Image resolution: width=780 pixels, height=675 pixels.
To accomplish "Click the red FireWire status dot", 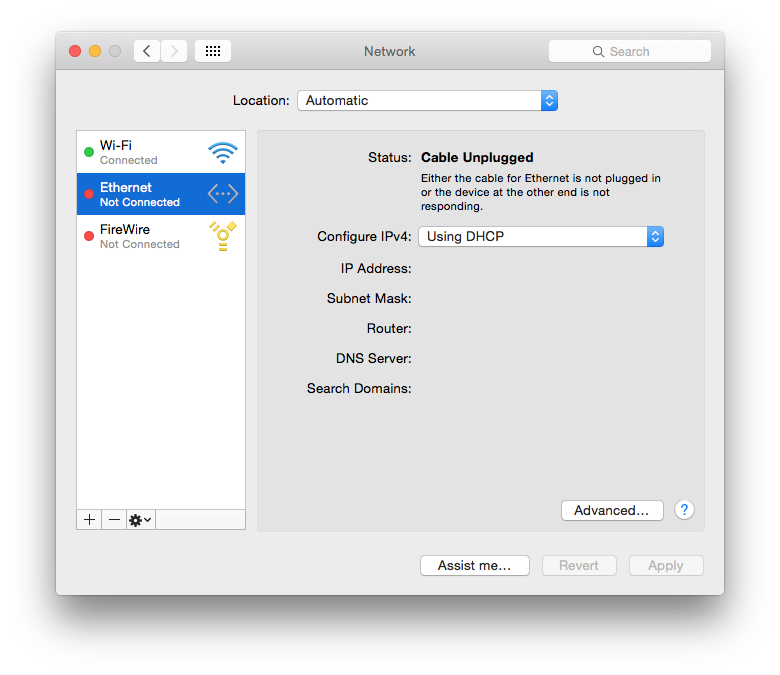I will point(89,236).
